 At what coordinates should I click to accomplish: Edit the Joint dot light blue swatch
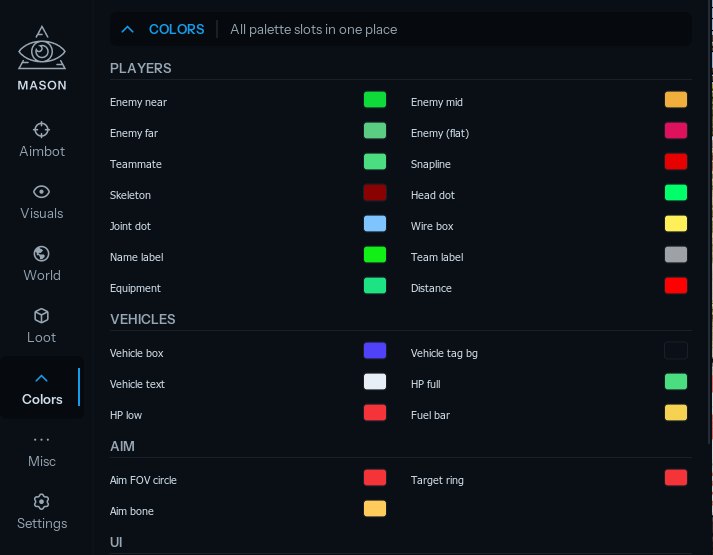click(x=375, y=224)
